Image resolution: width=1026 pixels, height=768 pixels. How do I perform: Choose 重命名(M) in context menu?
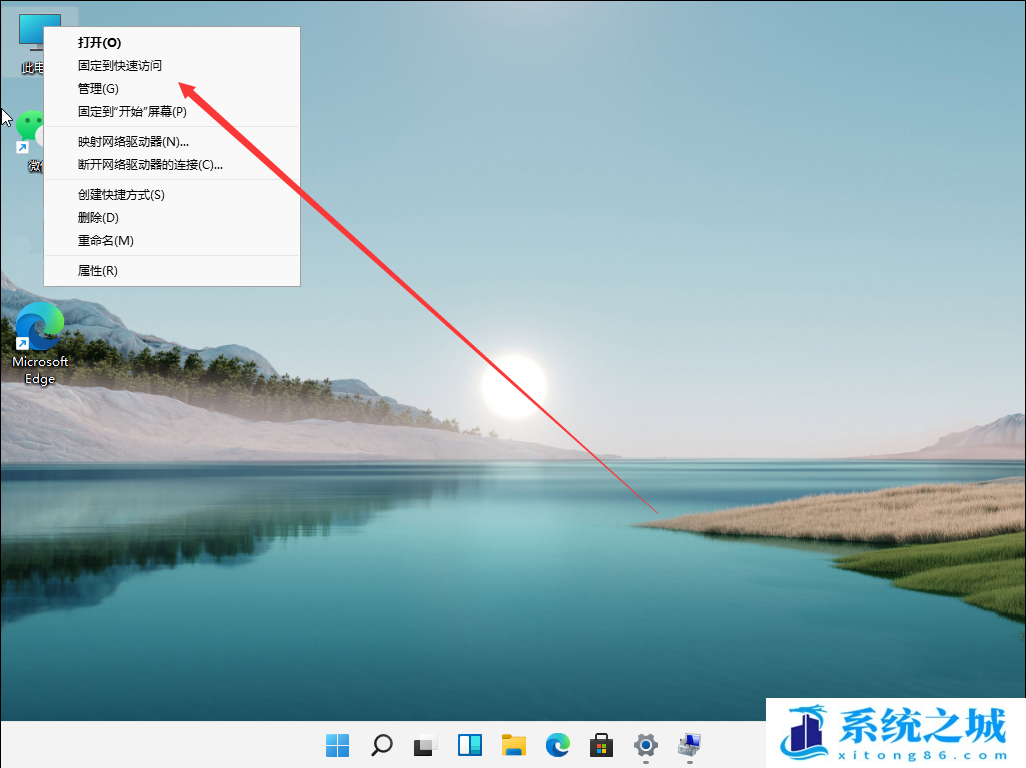172,240
